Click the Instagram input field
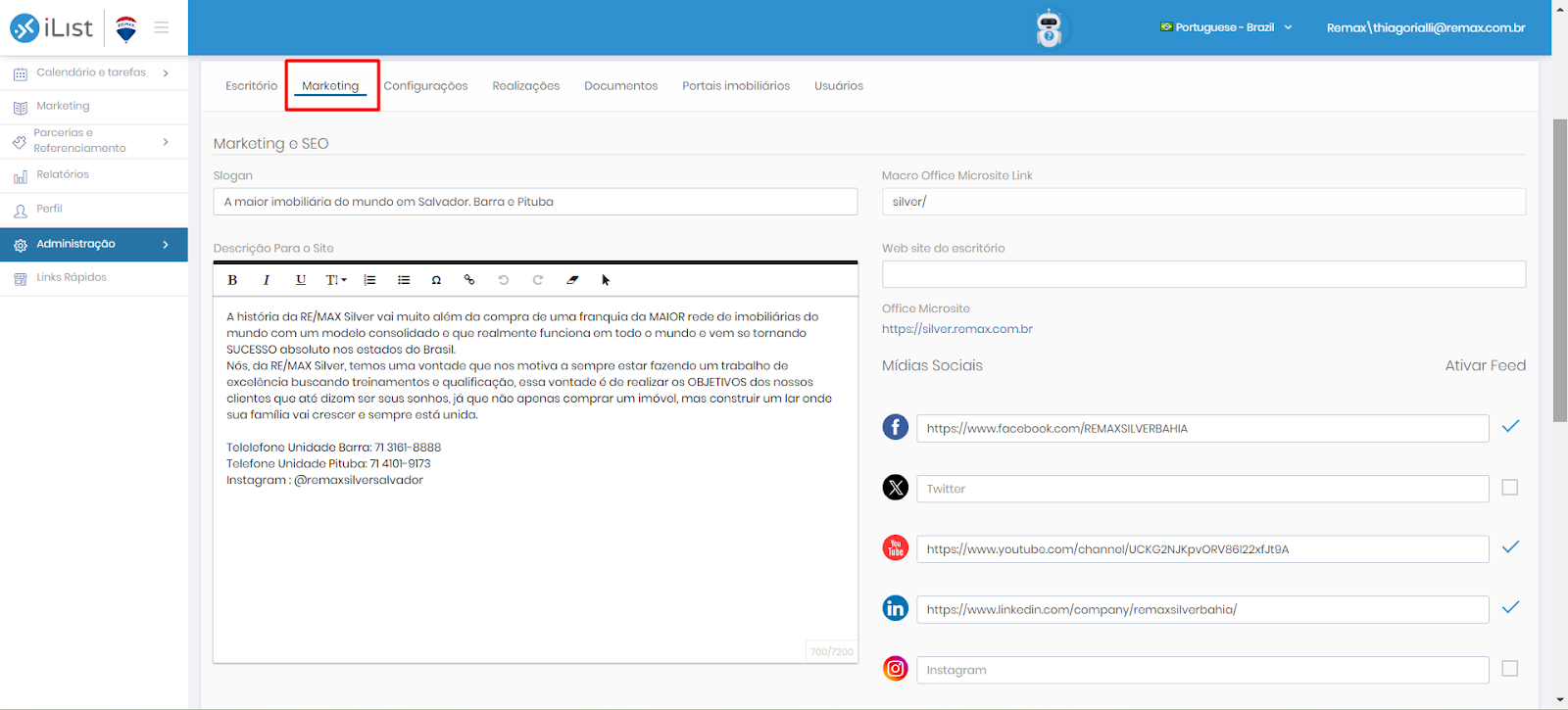Screen dimensions: 1568x710 pos(1202,670)
